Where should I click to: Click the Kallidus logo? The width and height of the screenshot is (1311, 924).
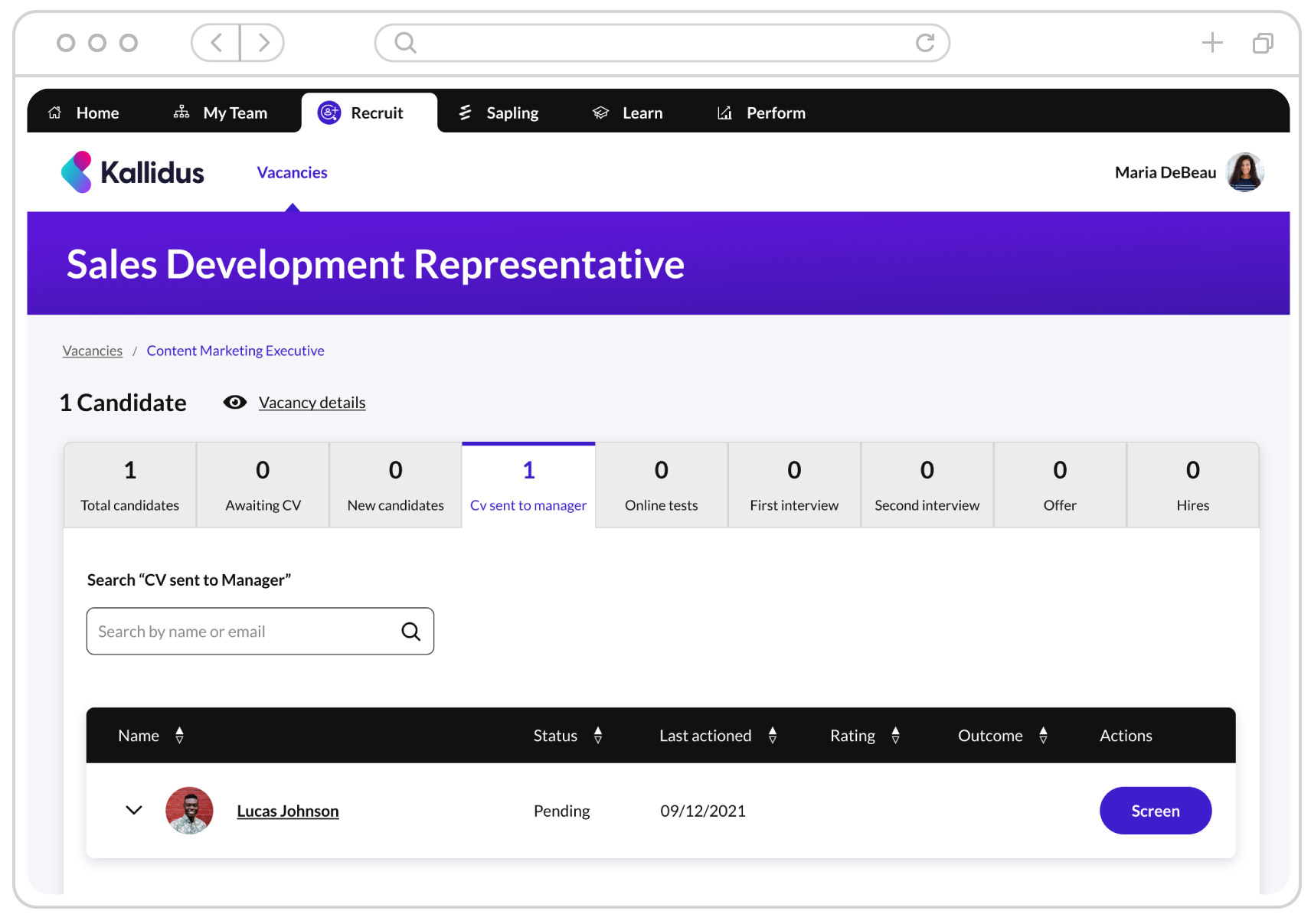coord(132,172)
